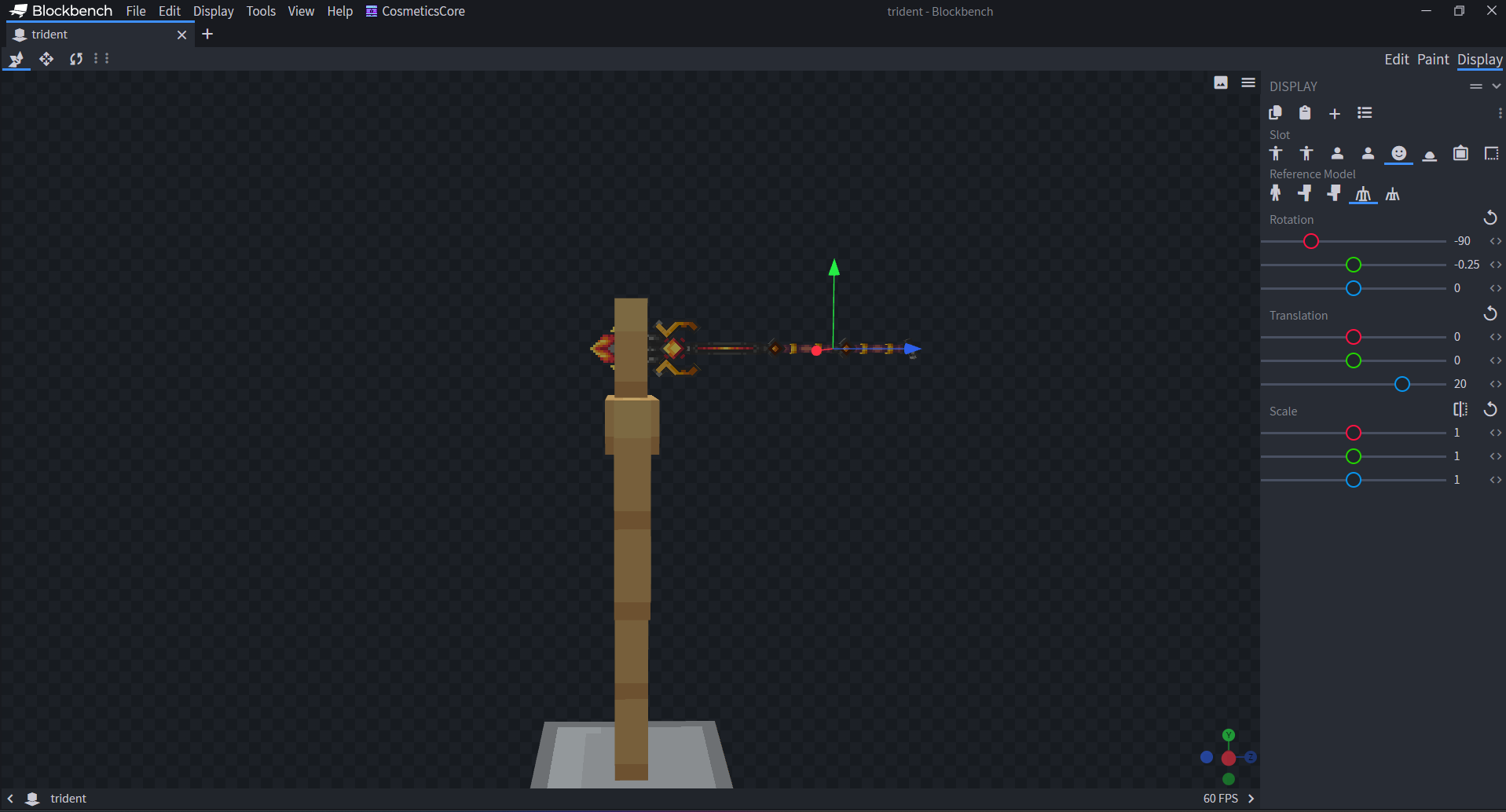Image resolution: width=1506 pixels, height=812 pixels.
Task: Select the first-person left hand slot
Action: [1368, 153]
